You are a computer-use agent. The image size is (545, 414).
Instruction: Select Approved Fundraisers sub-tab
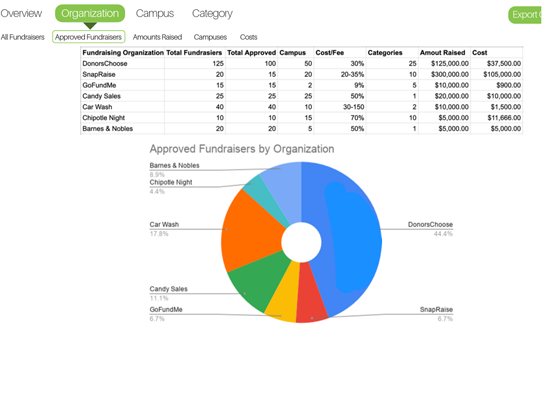(89, 37)
